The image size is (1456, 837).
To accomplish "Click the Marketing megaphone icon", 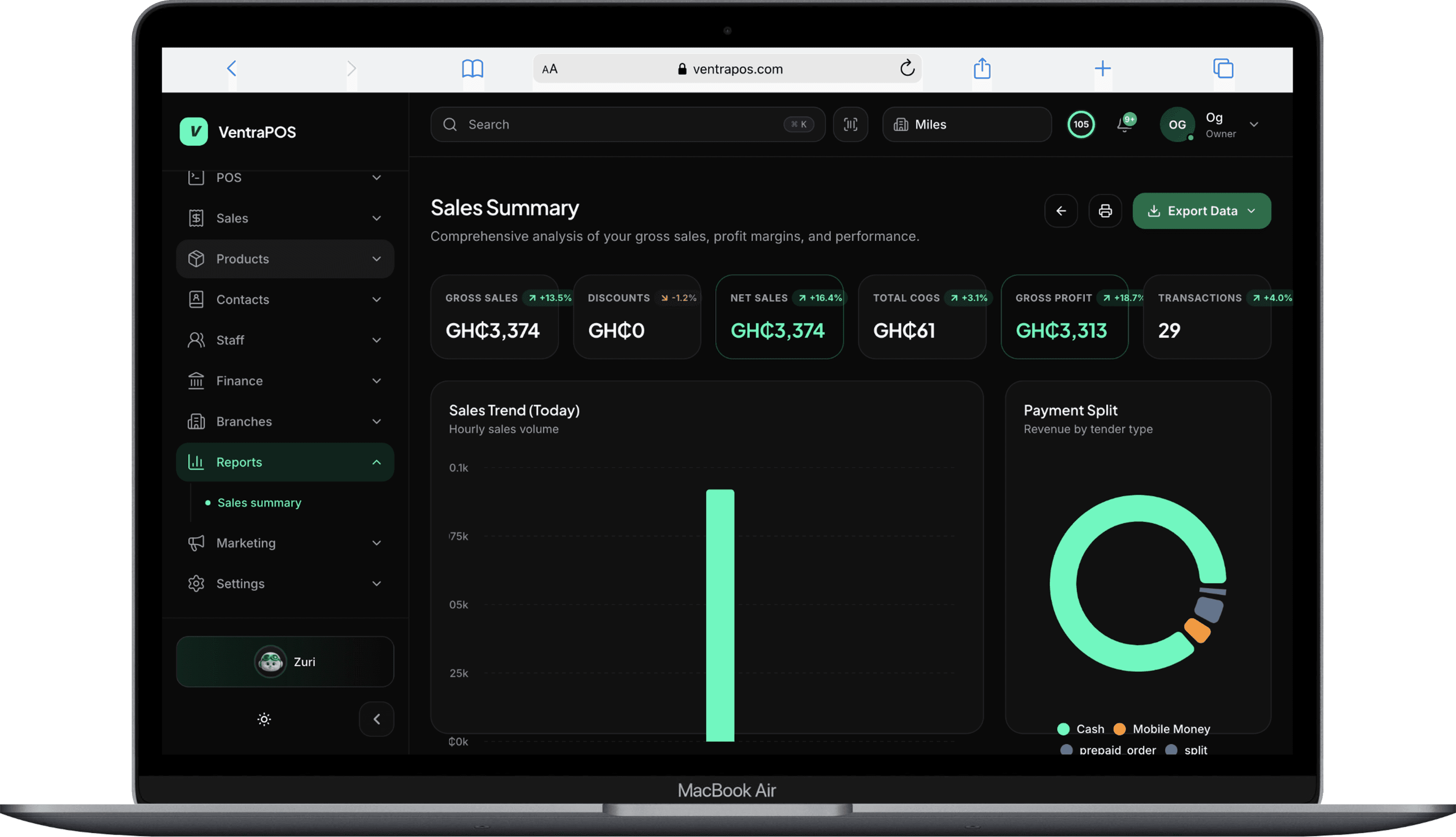I will [x=196, y=543].
